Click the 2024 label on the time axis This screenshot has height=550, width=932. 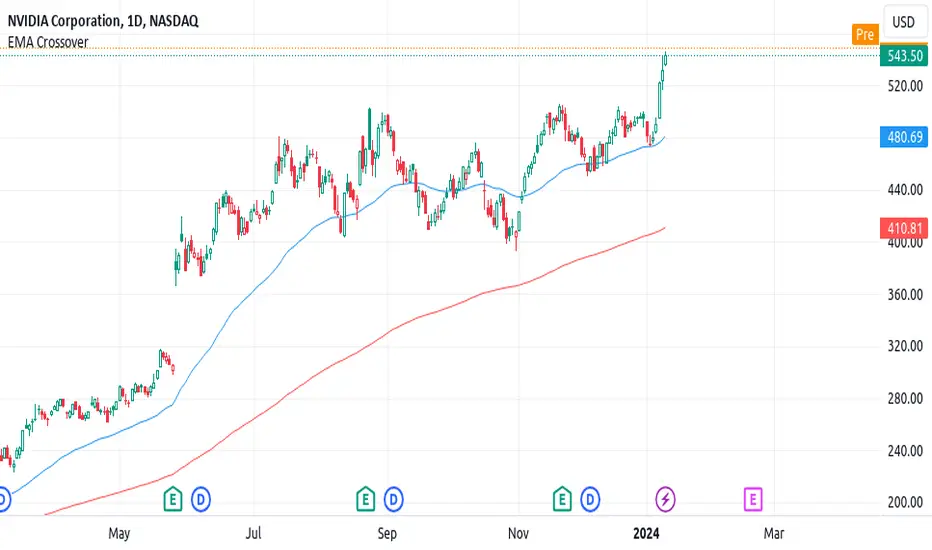tap(646, 533)
